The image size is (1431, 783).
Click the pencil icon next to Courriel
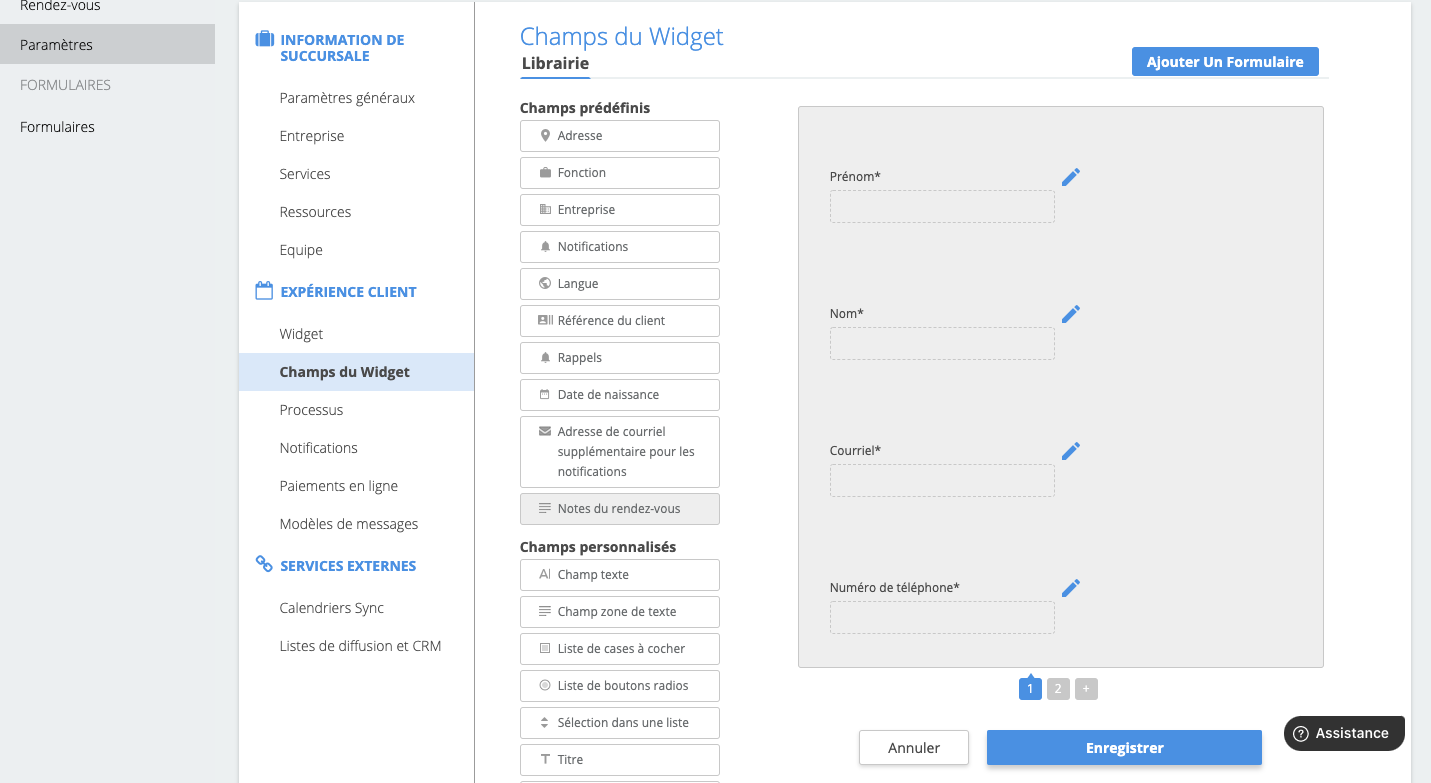point(1071,451)
